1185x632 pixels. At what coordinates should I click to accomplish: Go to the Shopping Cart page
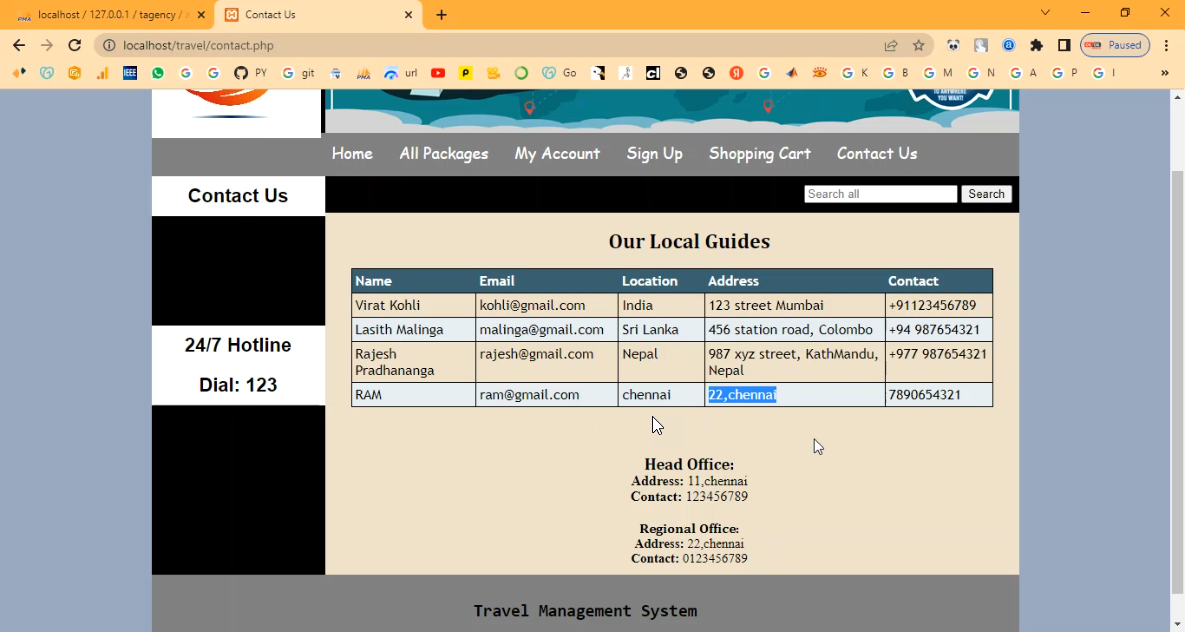tap(759, 153)
